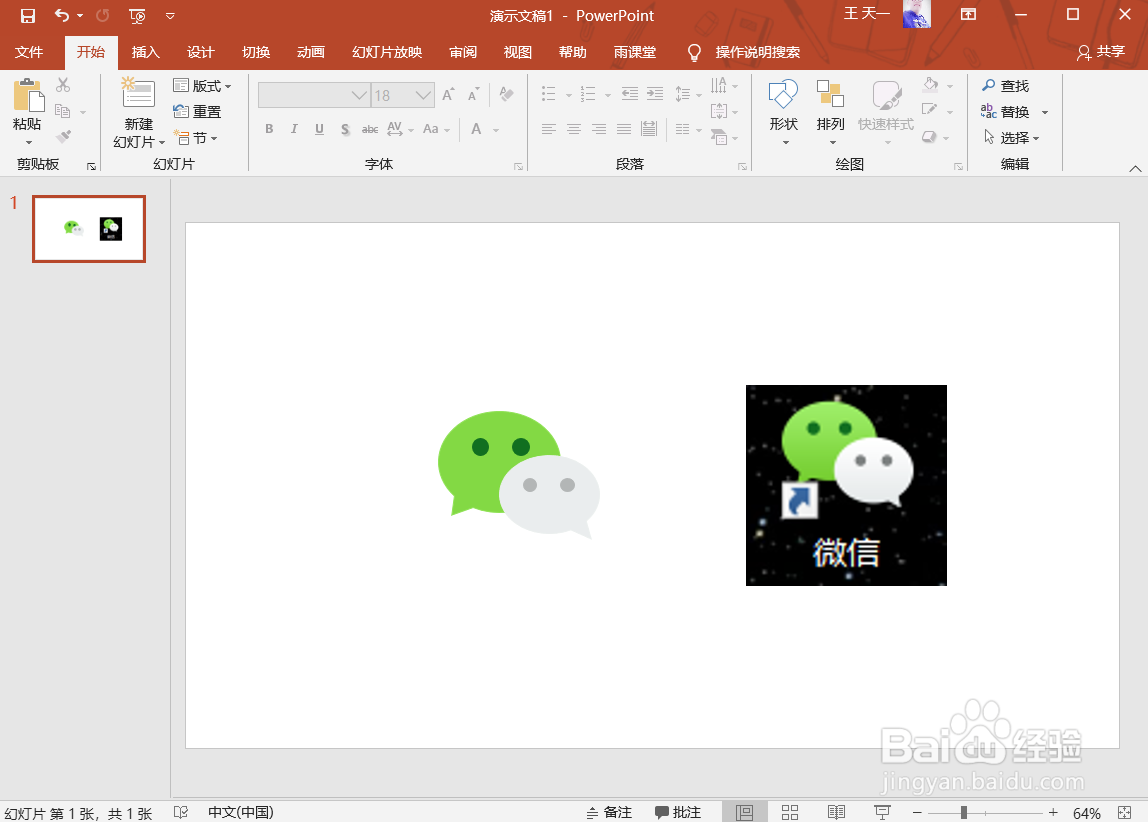Click the font color A button

click(x=477, y=129)
